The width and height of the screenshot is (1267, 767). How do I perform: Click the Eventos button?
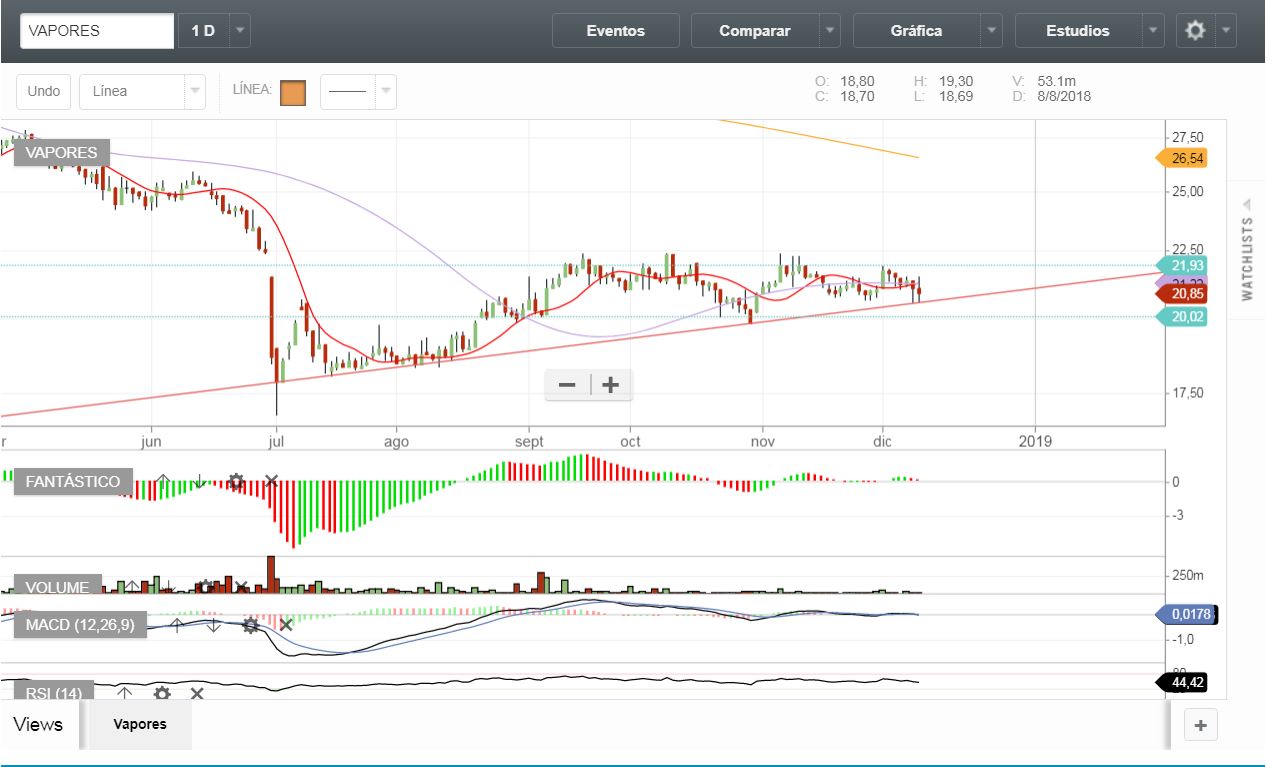click(x=615, y=31)
